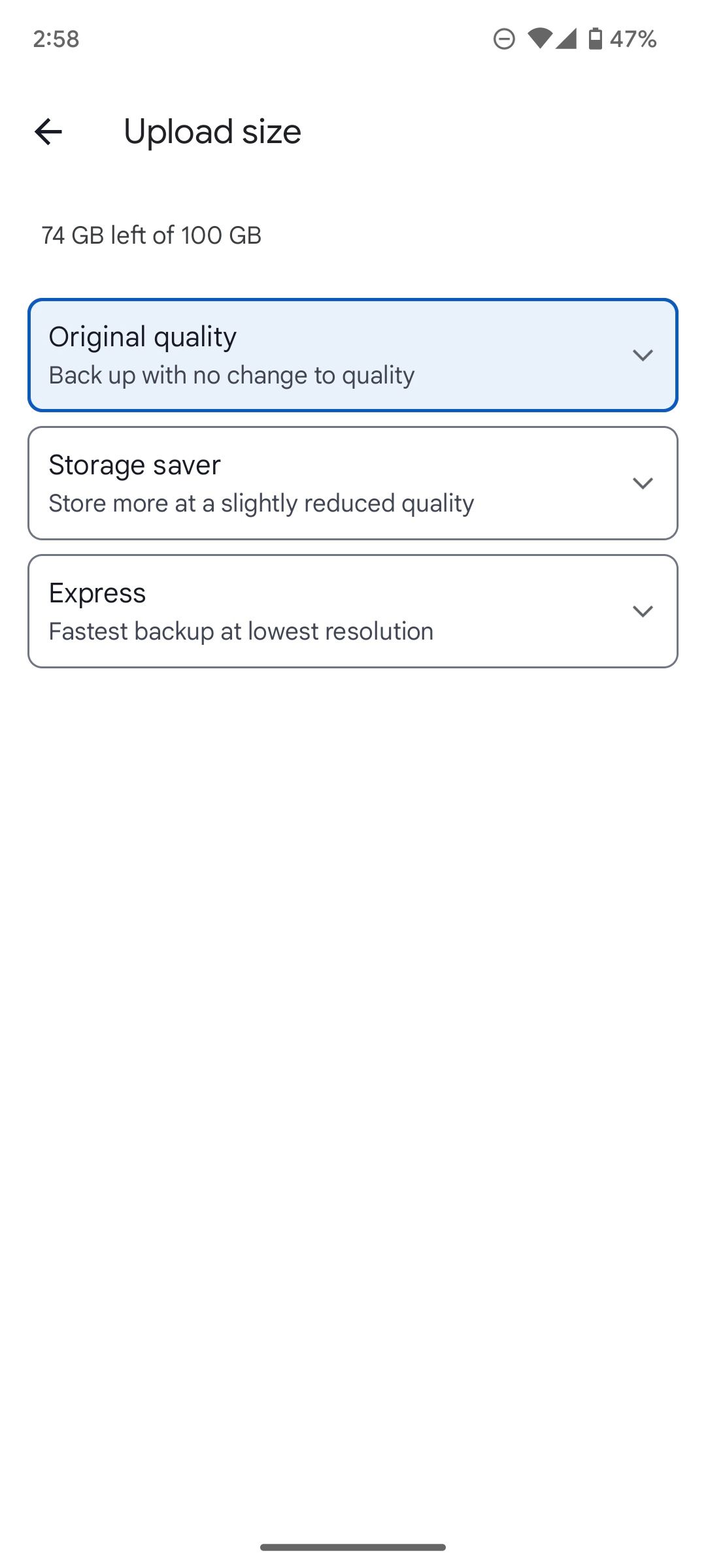The height and width of the screenshot is (1568, 706).
Task: Tap Back up with no change to quality
Action: (231, 374)
